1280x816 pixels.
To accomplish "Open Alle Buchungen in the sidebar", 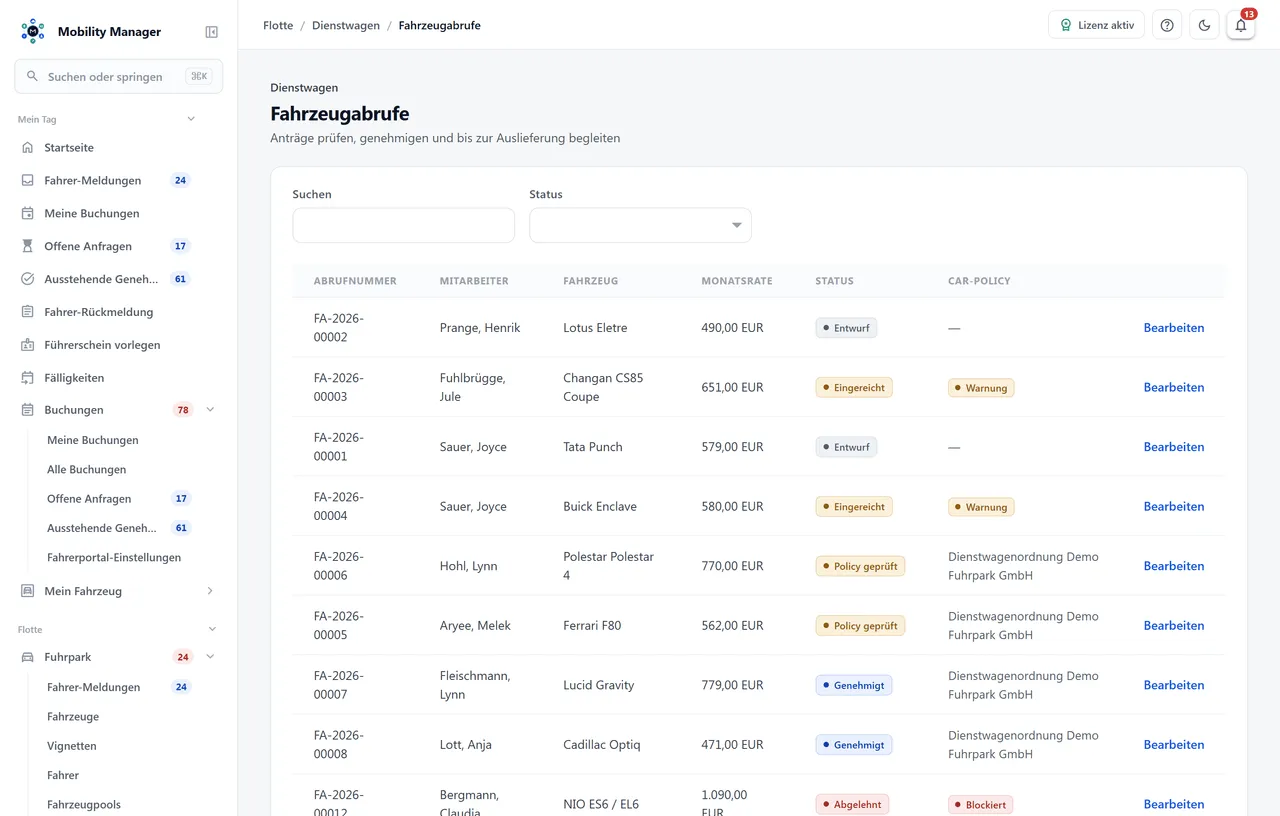I will 87,469.
